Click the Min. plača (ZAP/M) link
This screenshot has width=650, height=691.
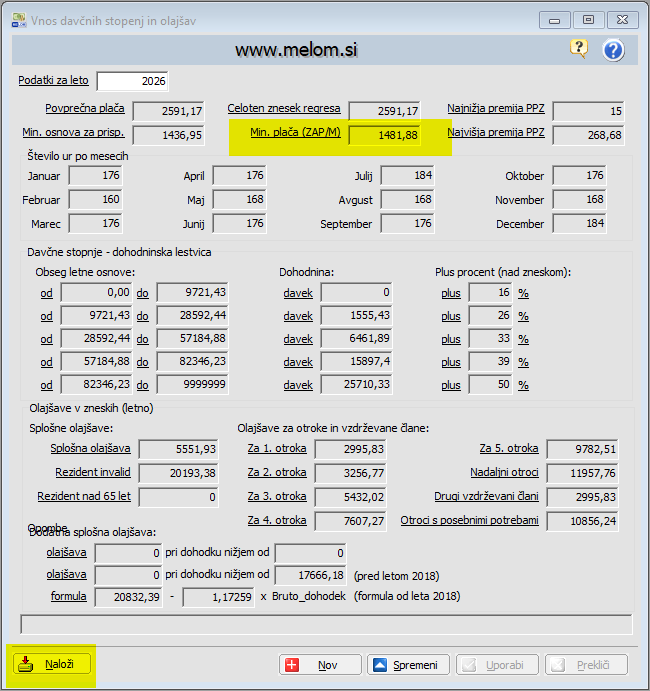point(293,133)
